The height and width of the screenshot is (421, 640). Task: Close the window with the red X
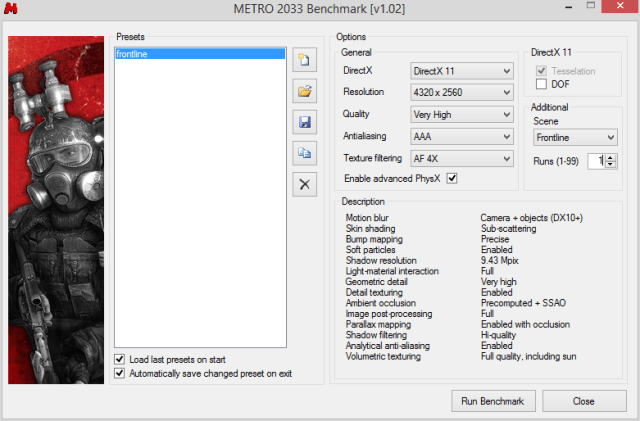620,6
